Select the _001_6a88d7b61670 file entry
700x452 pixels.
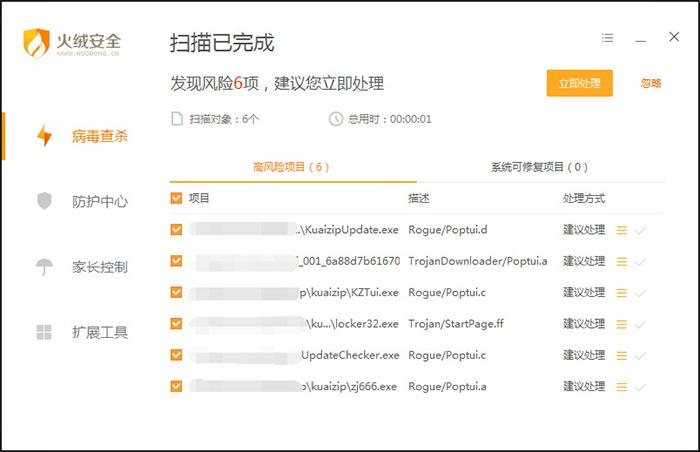pyautogui.click(x=348, y=261)
